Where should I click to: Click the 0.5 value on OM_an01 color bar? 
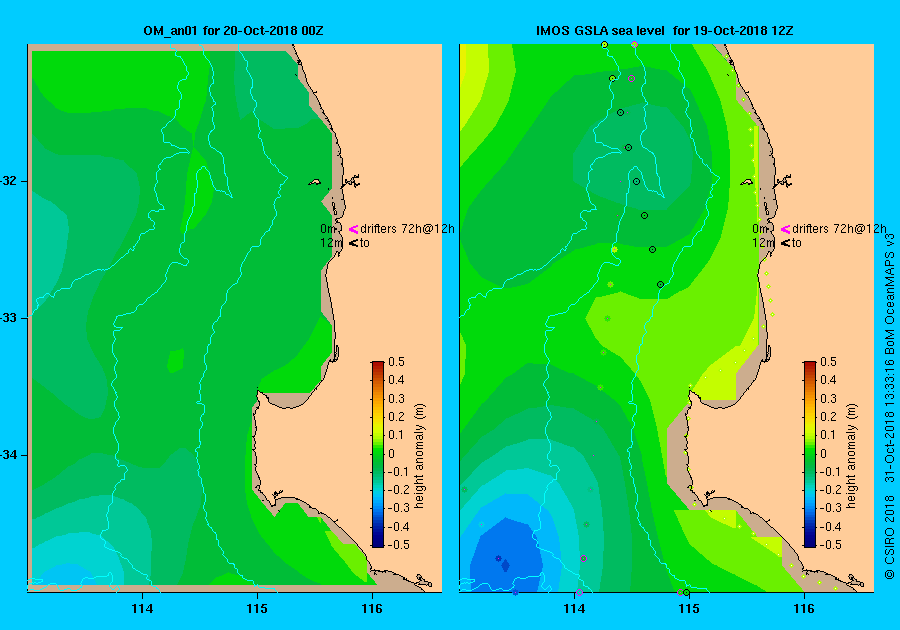click(x=397, y=362)
